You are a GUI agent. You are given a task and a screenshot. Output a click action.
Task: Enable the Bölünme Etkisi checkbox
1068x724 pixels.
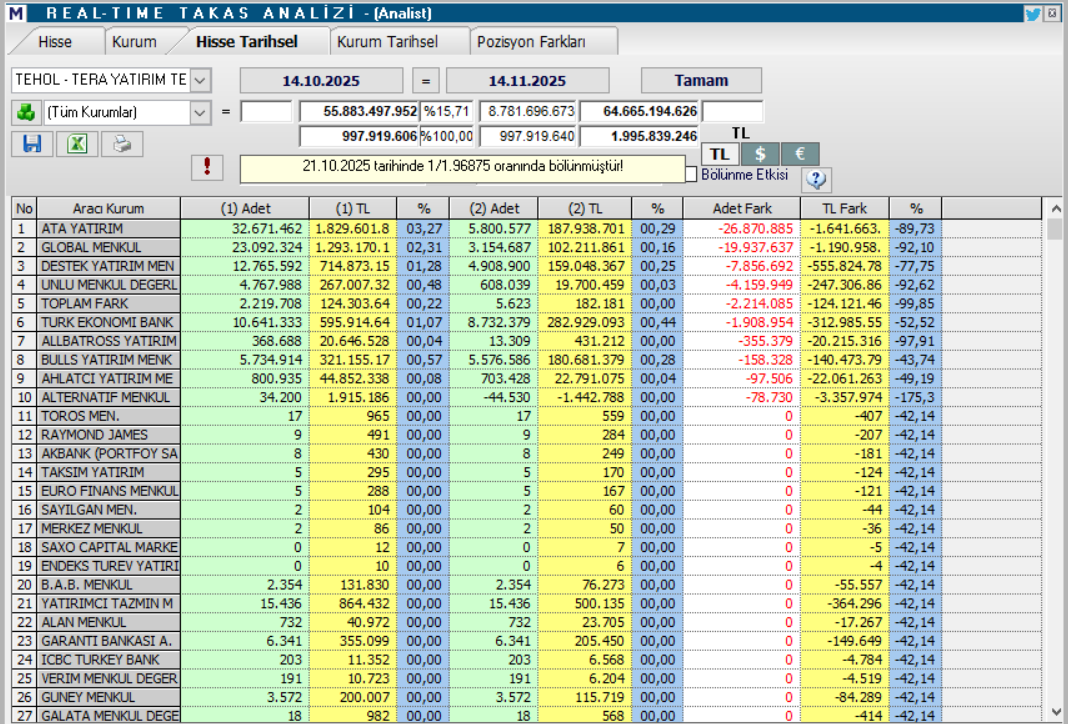click(x=691, y=175)
